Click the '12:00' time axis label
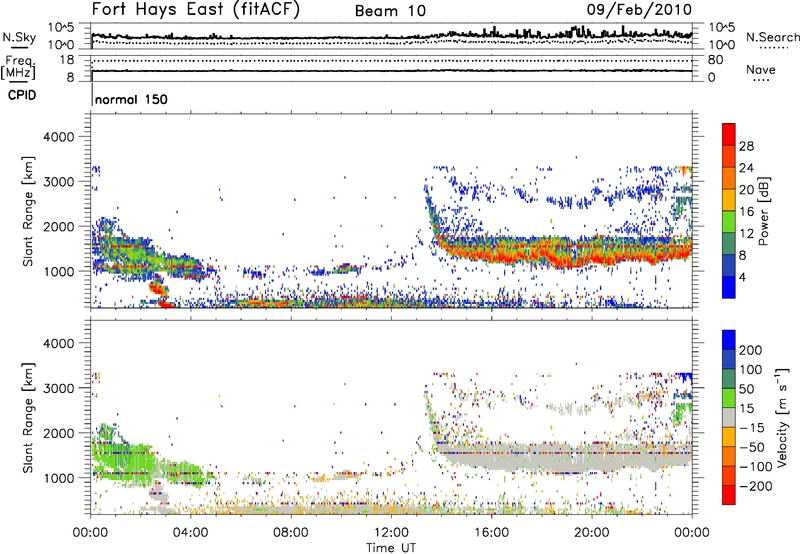800x554 pixels. [x=391, y=533]
